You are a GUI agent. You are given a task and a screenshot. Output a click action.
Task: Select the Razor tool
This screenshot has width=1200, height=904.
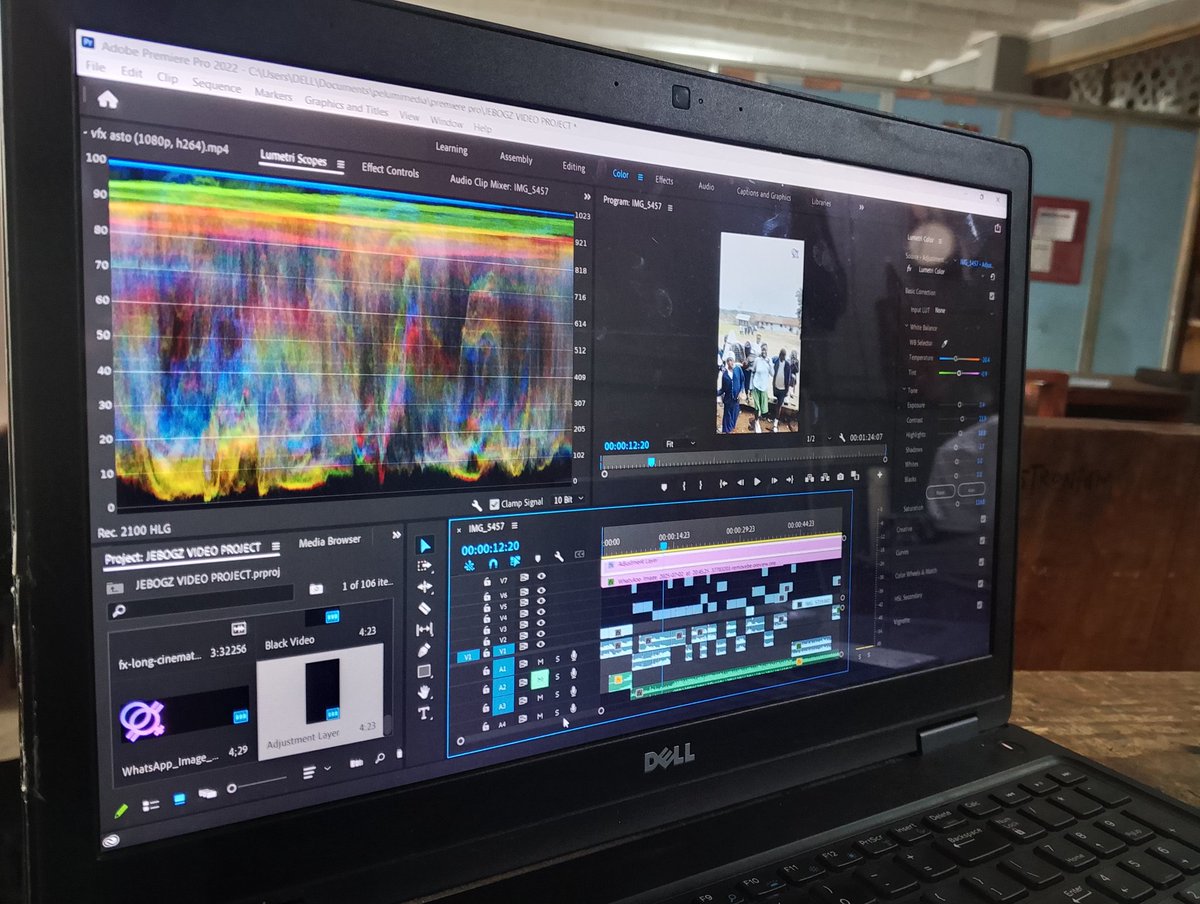click(x=424, y=608)
